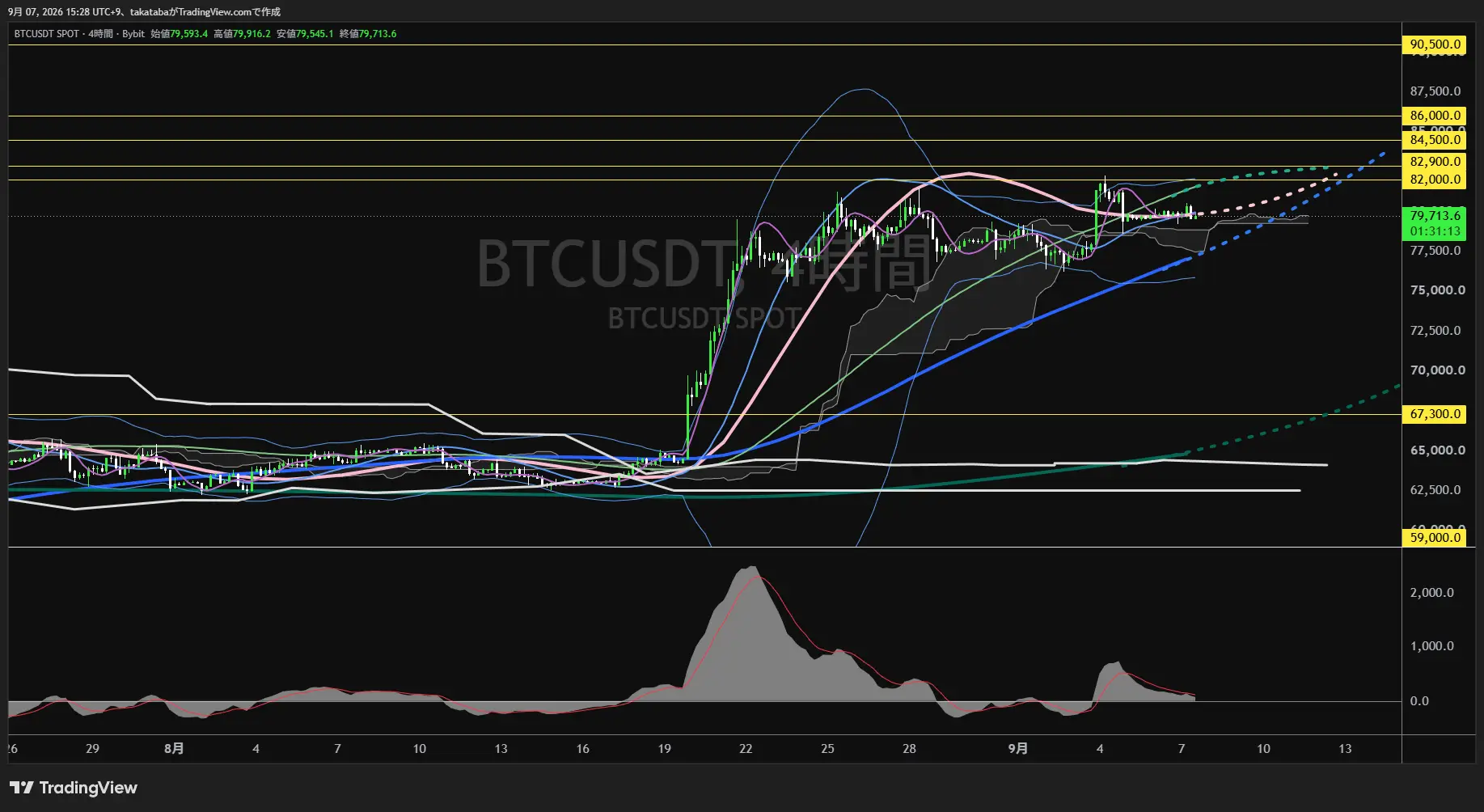This screenshot has height=812, width=1484.
Task: Click the Bybit exchange name in header
Action: (133, 34)
